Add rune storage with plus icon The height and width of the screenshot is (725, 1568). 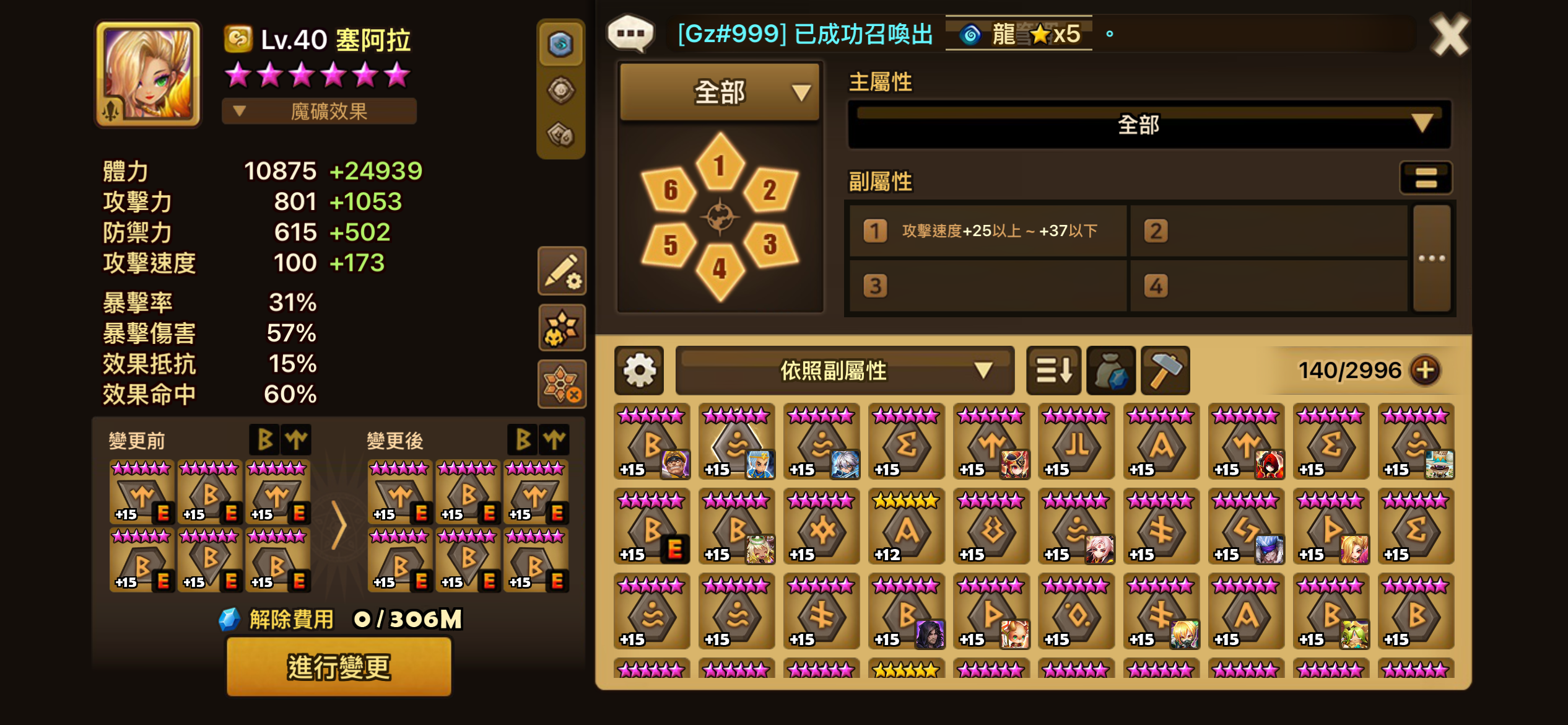click(1425, 371)
